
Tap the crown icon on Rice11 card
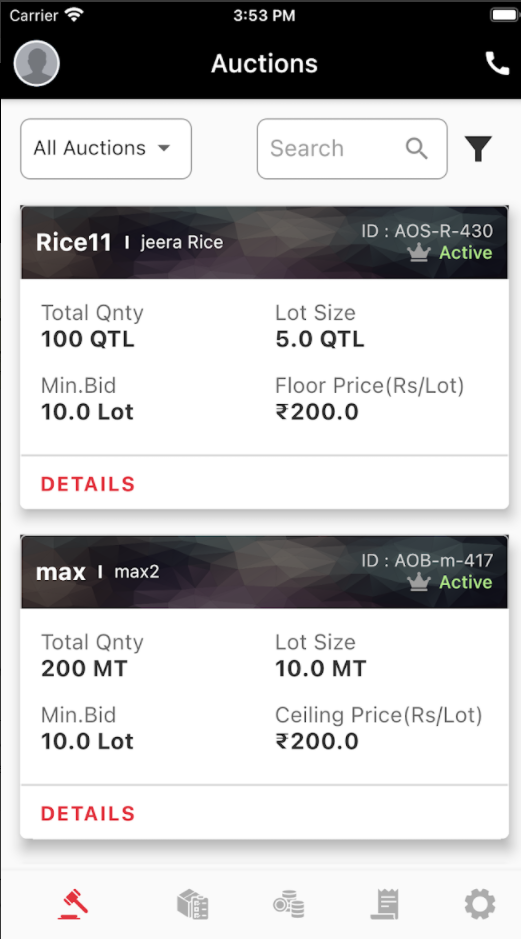[419, 253]
